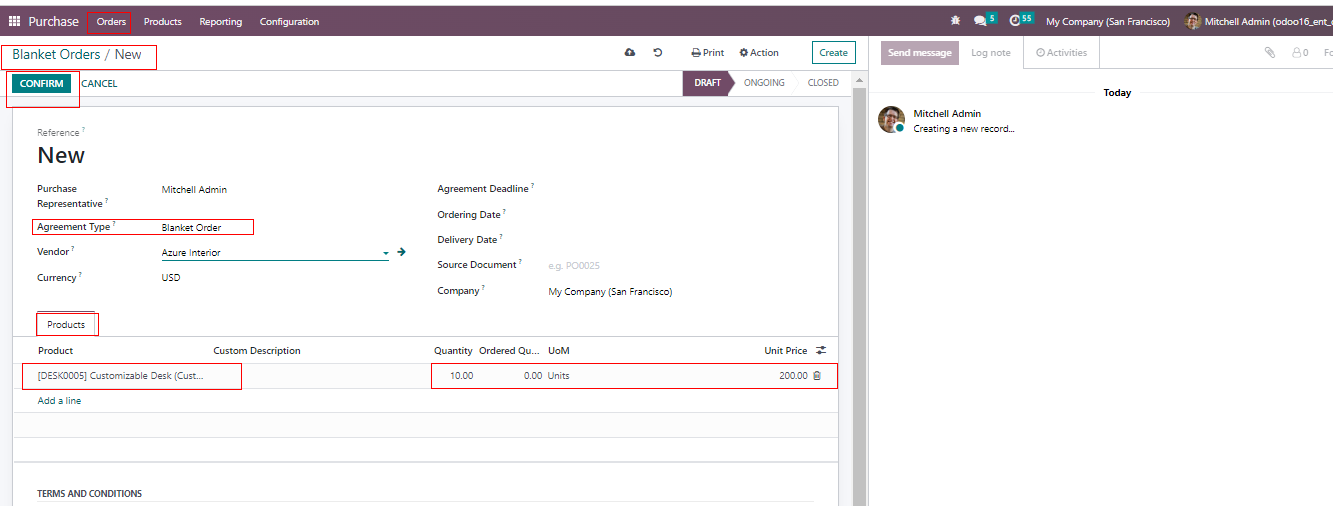Open the Action dropdown menu
Viewport: 1333px width, 506px height.
(x=759, y=53)
